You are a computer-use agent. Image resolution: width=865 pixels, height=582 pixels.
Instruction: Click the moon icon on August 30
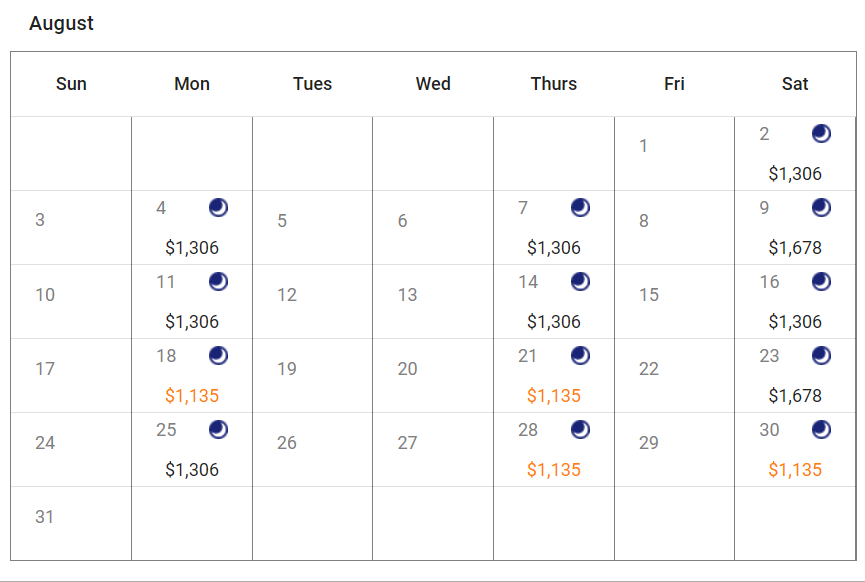coord(821,429)
